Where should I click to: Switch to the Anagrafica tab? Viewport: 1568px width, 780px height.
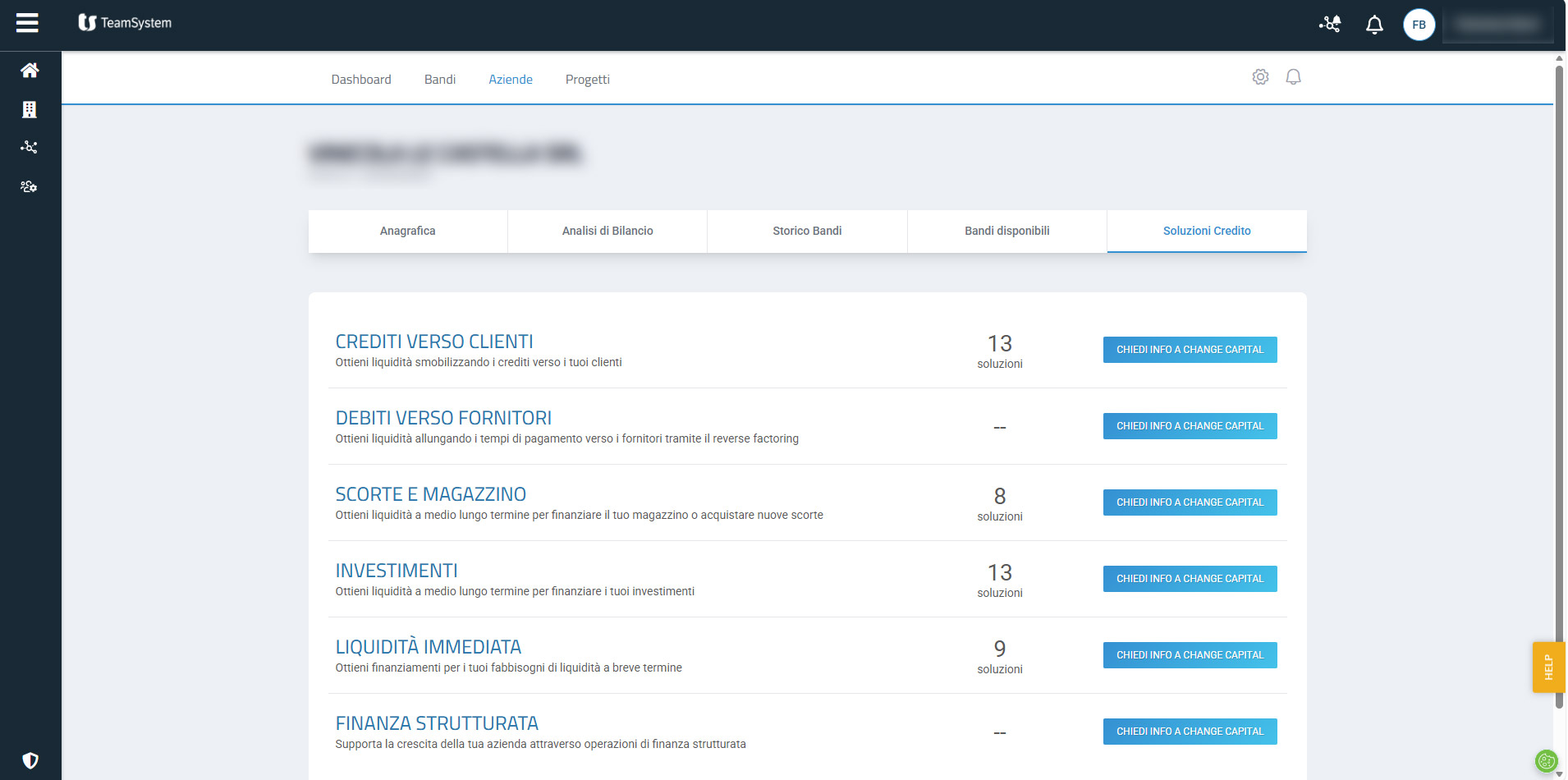coord(408,231)
